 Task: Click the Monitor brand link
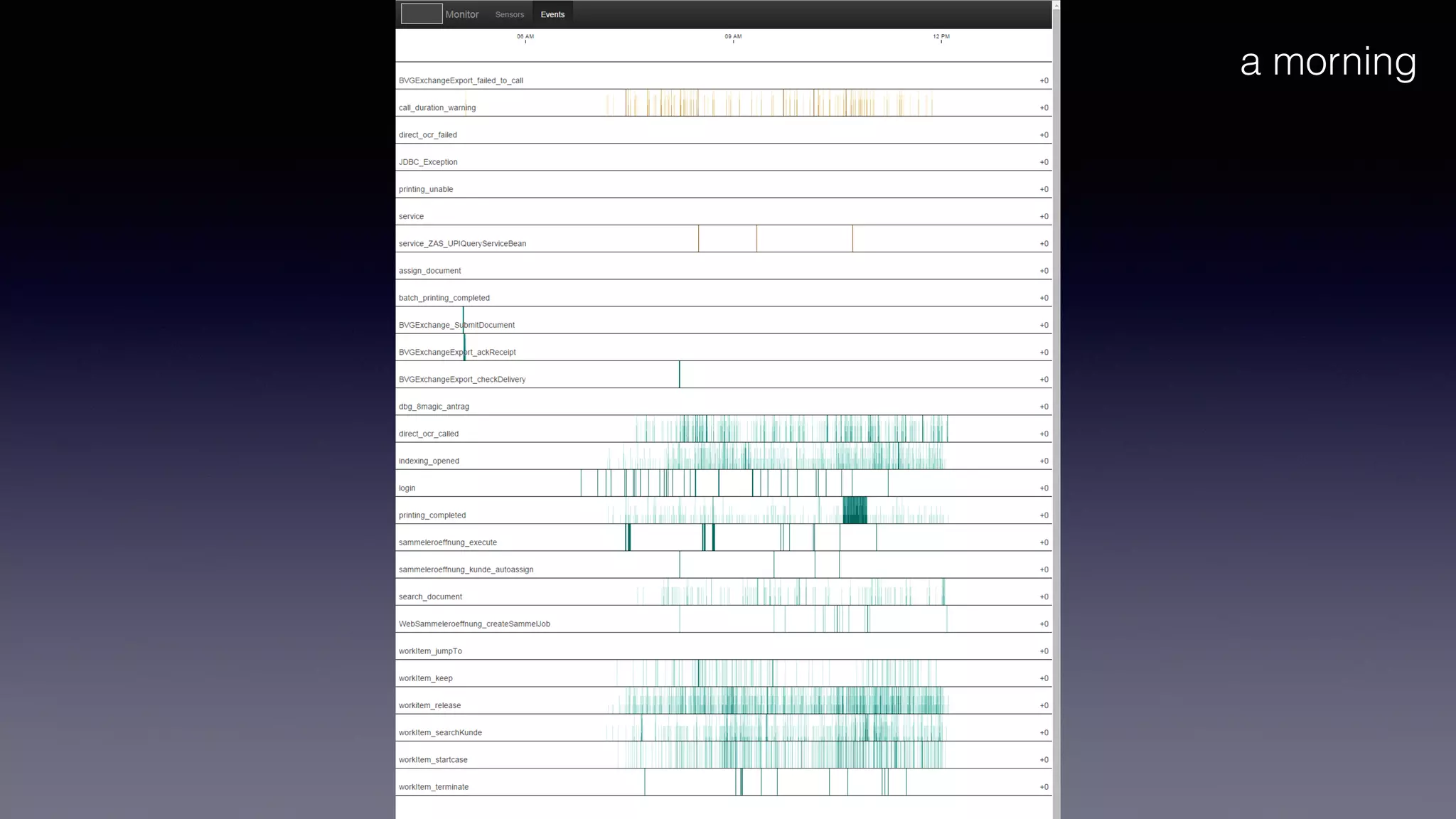pyautogui.click(x=462, y=14)
